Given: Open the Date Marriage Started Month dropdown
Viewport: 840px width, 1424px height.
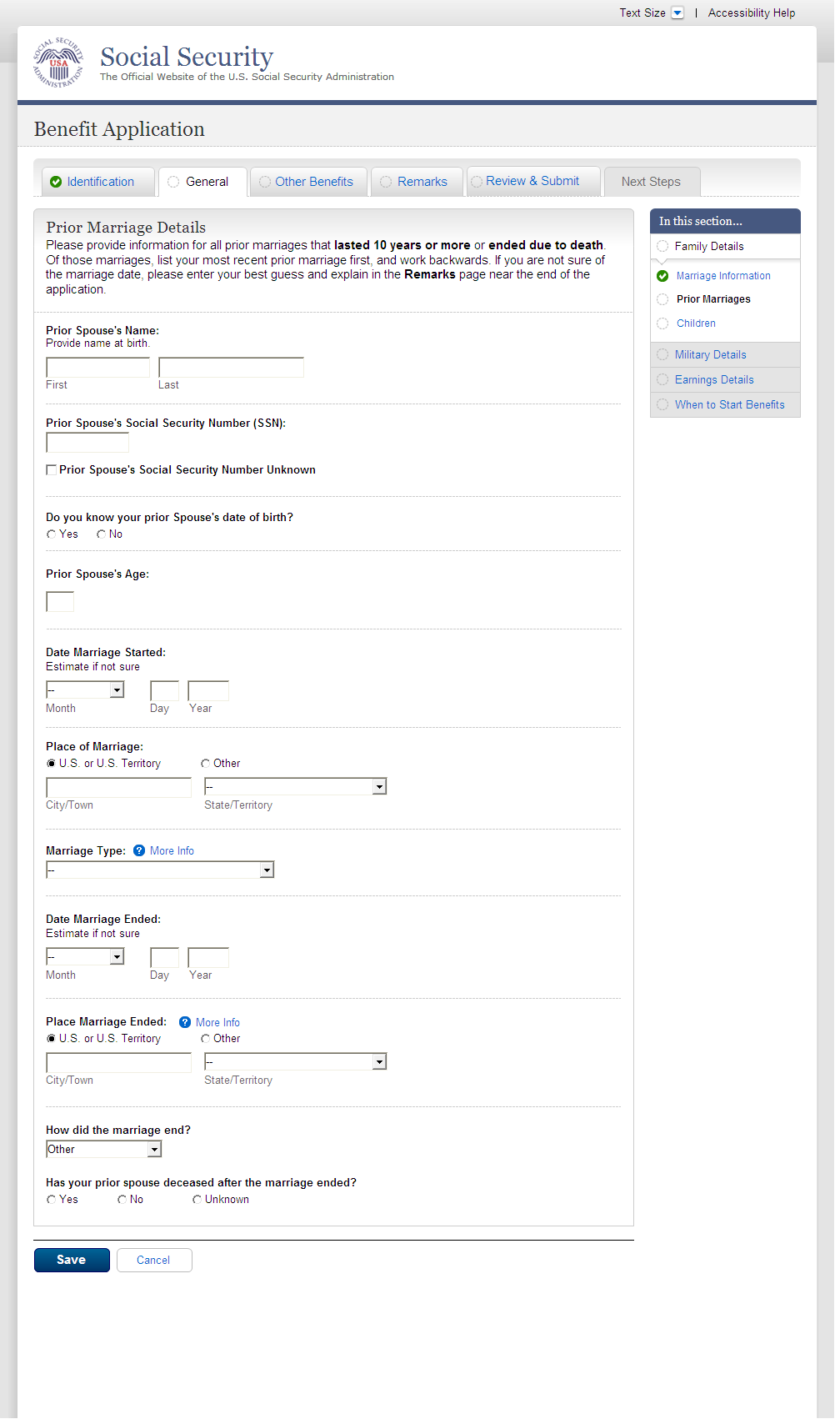Looking at the screenshot, I should coord(117,689).
